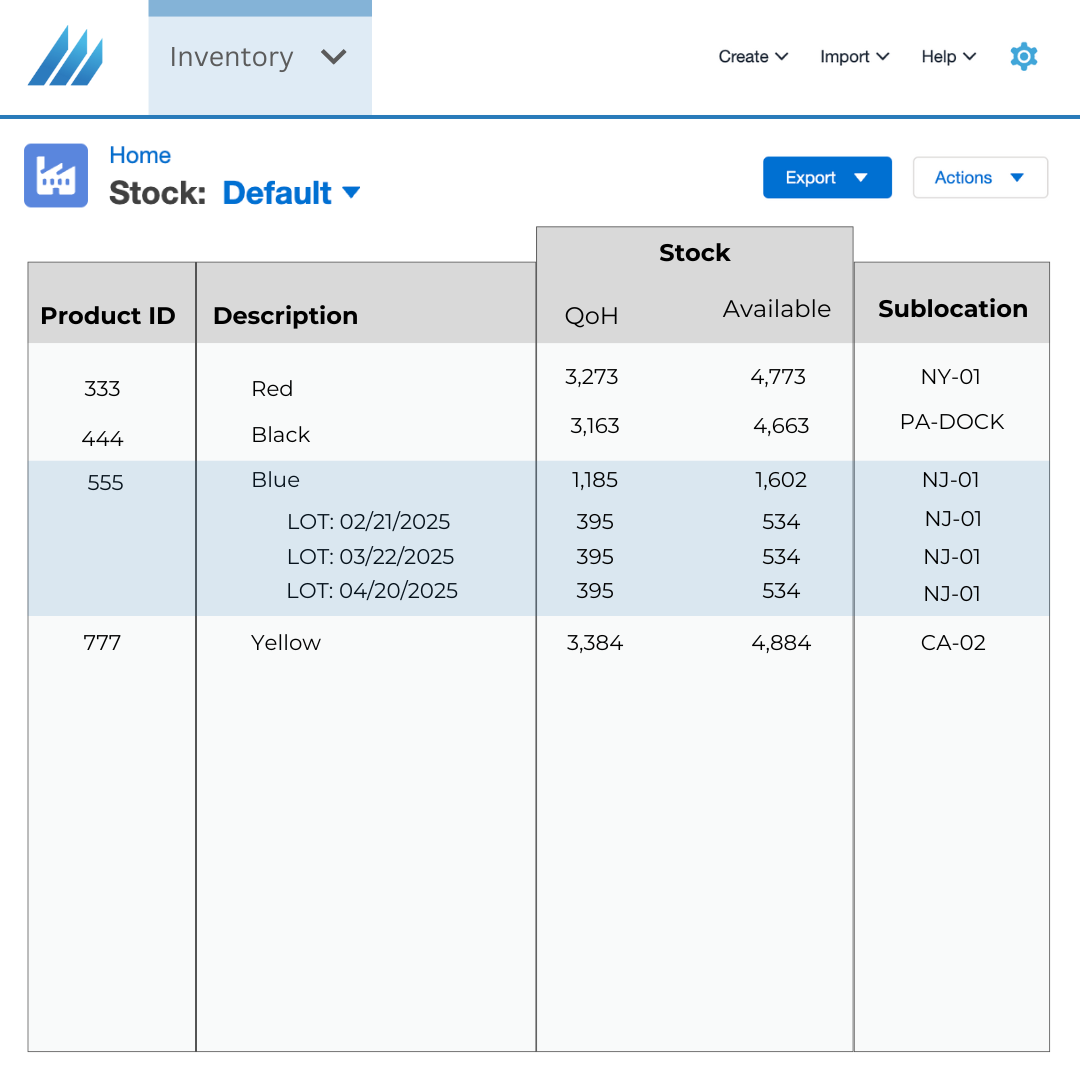Click the PA-DOCK sublocation cell
This screenshot has height=1080, width=1080.
tap(952, 422)
